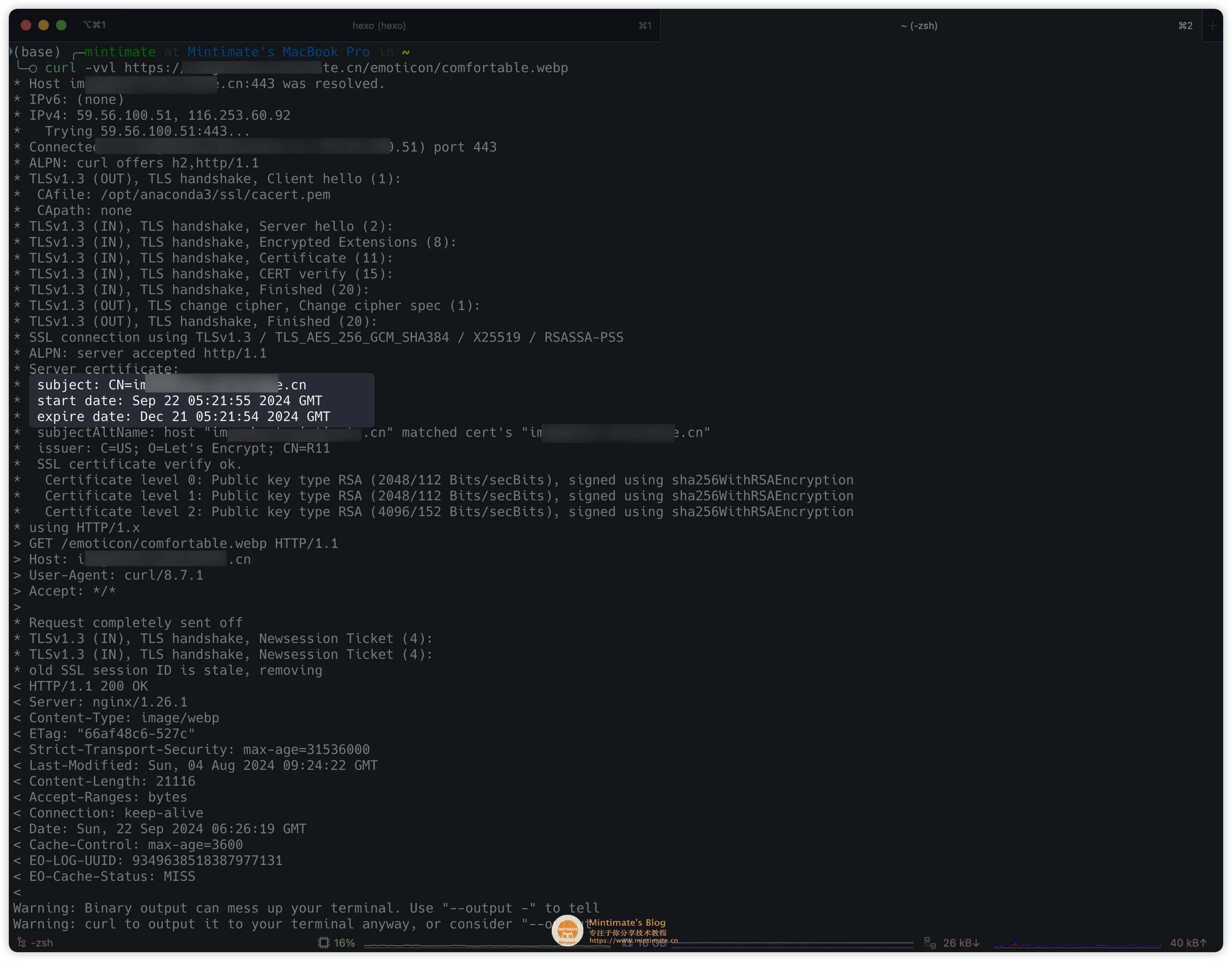Minimize the terminal with yellow button
Screen dimensions: 1232x961
(x=44, y=25)
